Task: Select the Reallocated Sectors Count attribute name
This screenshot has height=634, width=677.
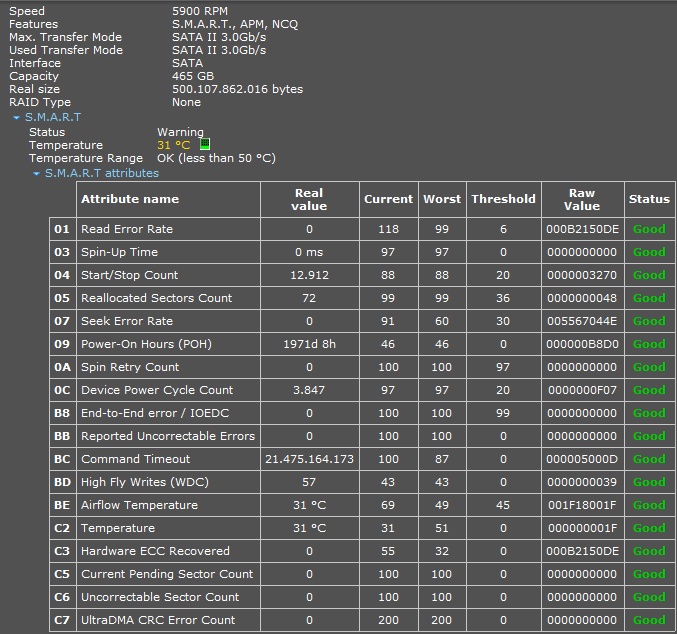Action: coord(157,298)
